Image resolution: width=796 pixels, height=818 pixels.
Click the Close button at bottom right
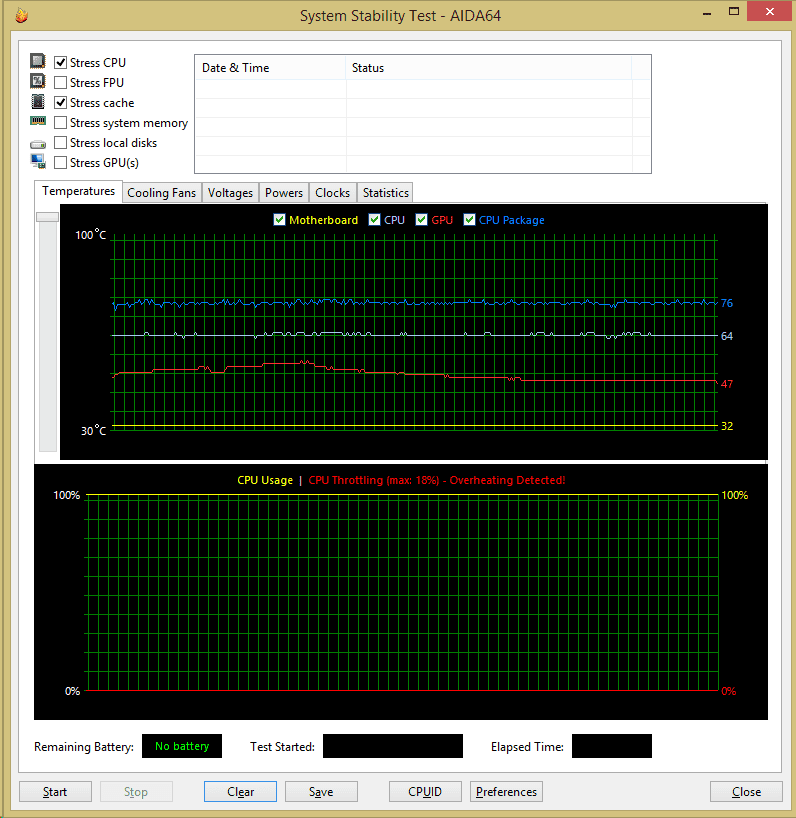coord(746,791)
